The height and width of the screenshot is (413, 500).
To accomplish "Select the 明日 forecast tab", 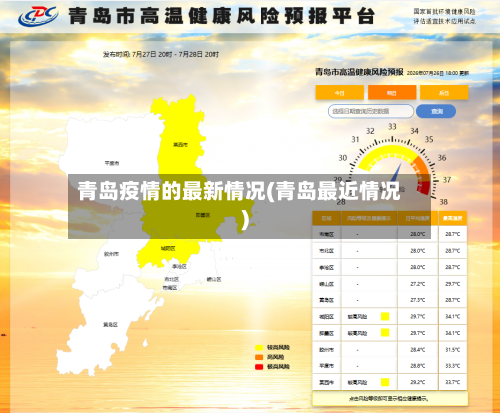I will click(392, 92).
